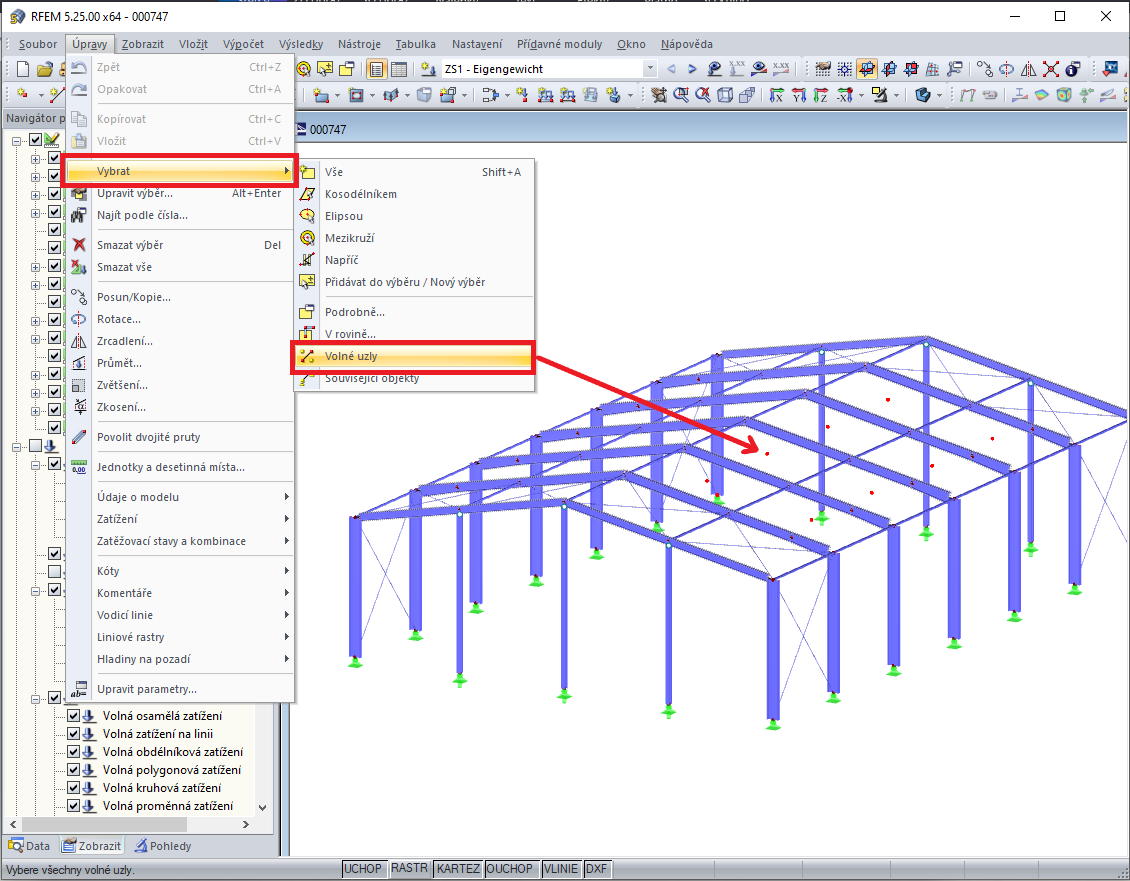
Task: Click the Move/Copy chain icon in top toolbar
Action: point(985,69)
